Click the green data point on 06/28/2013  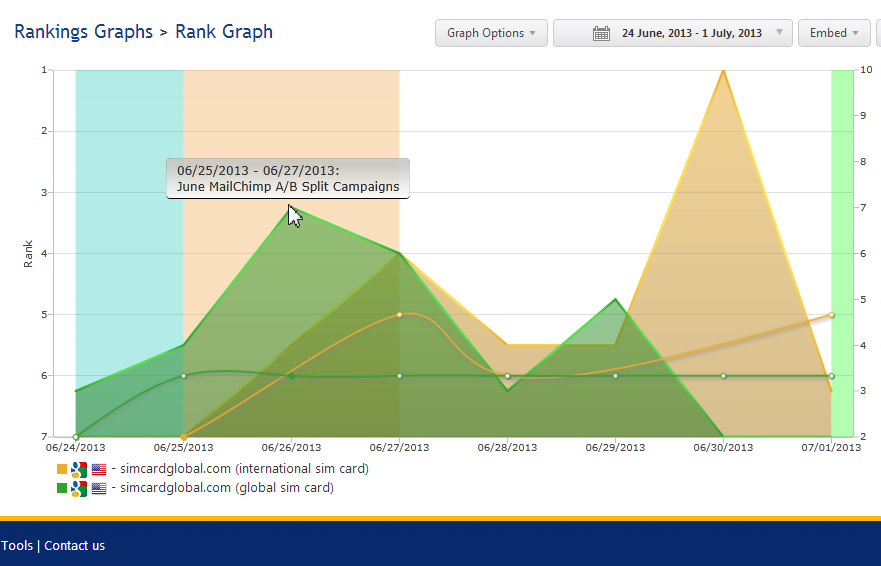[508, 376]
